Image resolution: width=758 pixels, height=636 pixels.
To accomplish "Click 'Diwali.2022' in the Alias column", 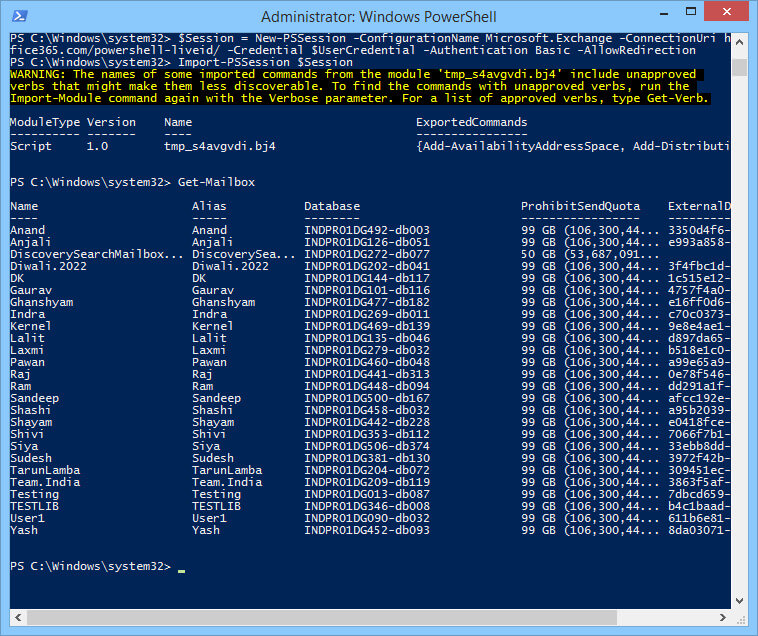I will click(x=230, y=266).
